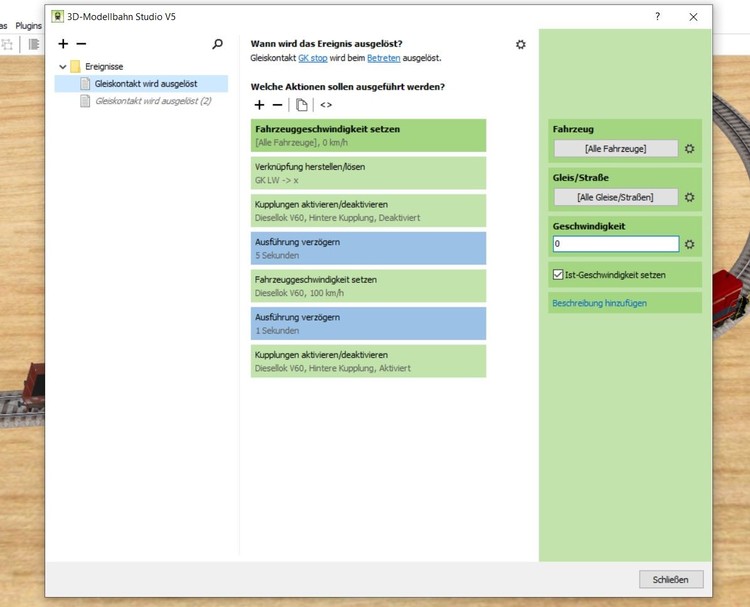Click Beschreibung hinzufügen link
This screenshot has height=607, width=750.
click(599, 303)
